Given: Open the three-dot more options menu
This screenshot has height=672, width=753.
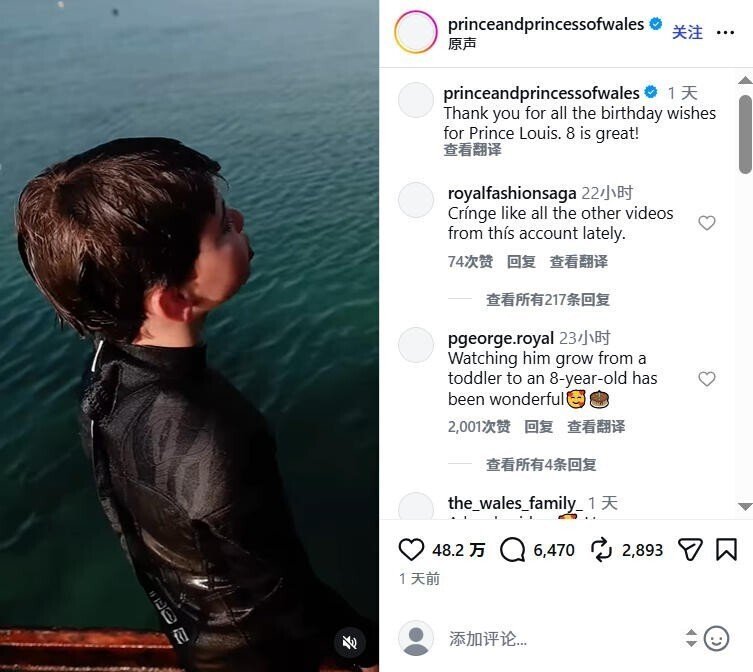Looking at the screenshot, I should (x=725, y=33).
